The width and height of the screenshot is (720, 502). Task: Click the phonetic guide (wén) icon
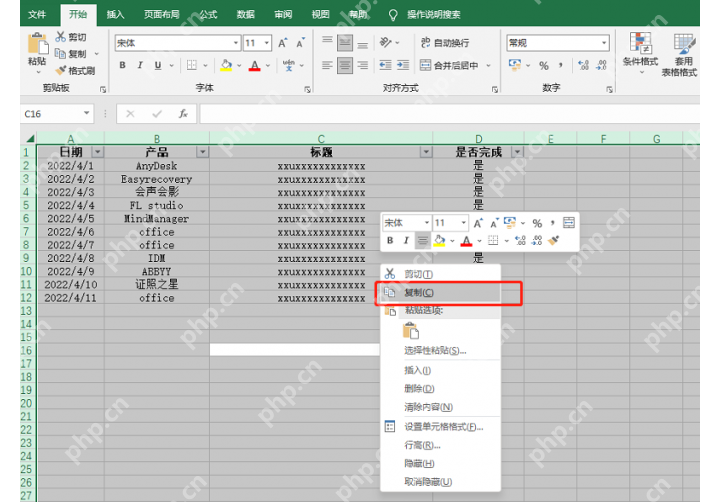click(289, 65)
